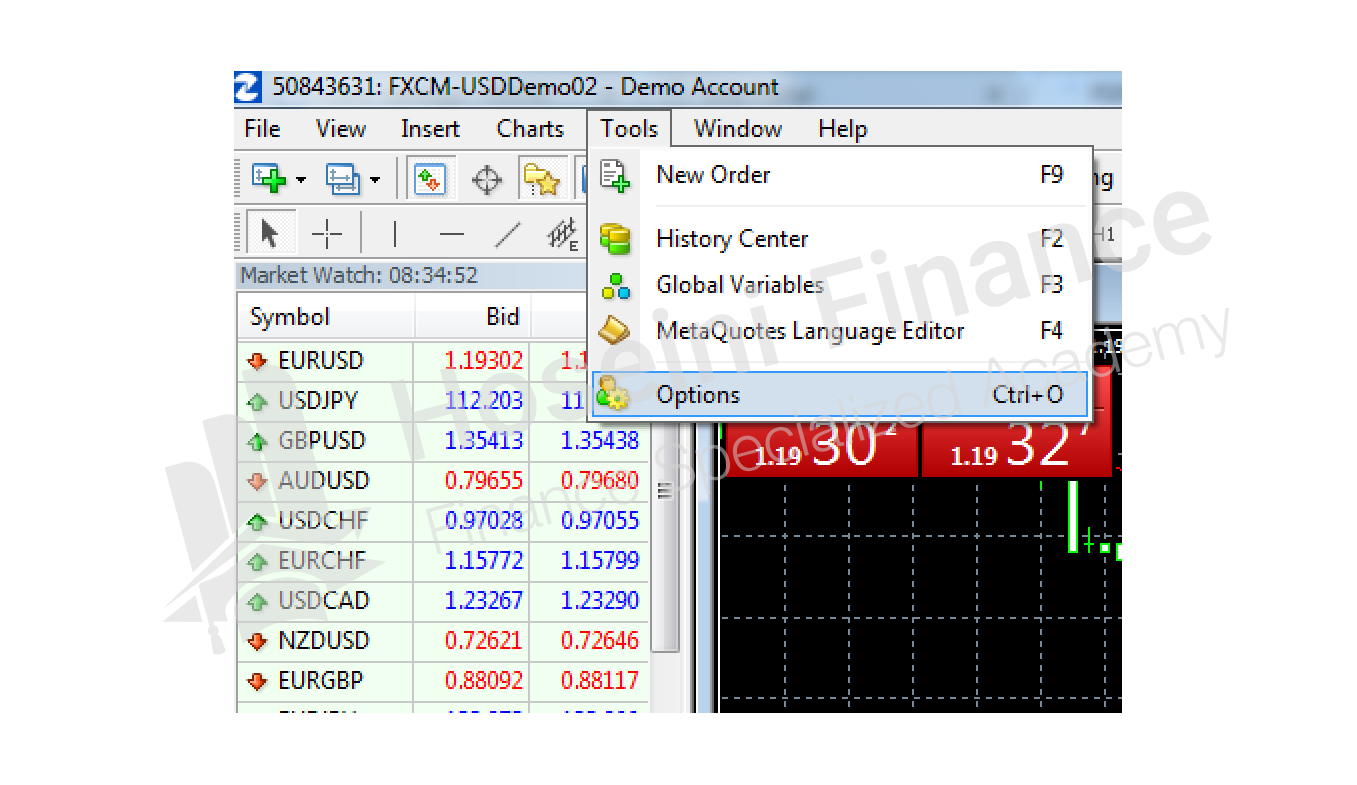Open the File menu
Image resolution: width=1357 pixels, height=785 pixels.
262,129
